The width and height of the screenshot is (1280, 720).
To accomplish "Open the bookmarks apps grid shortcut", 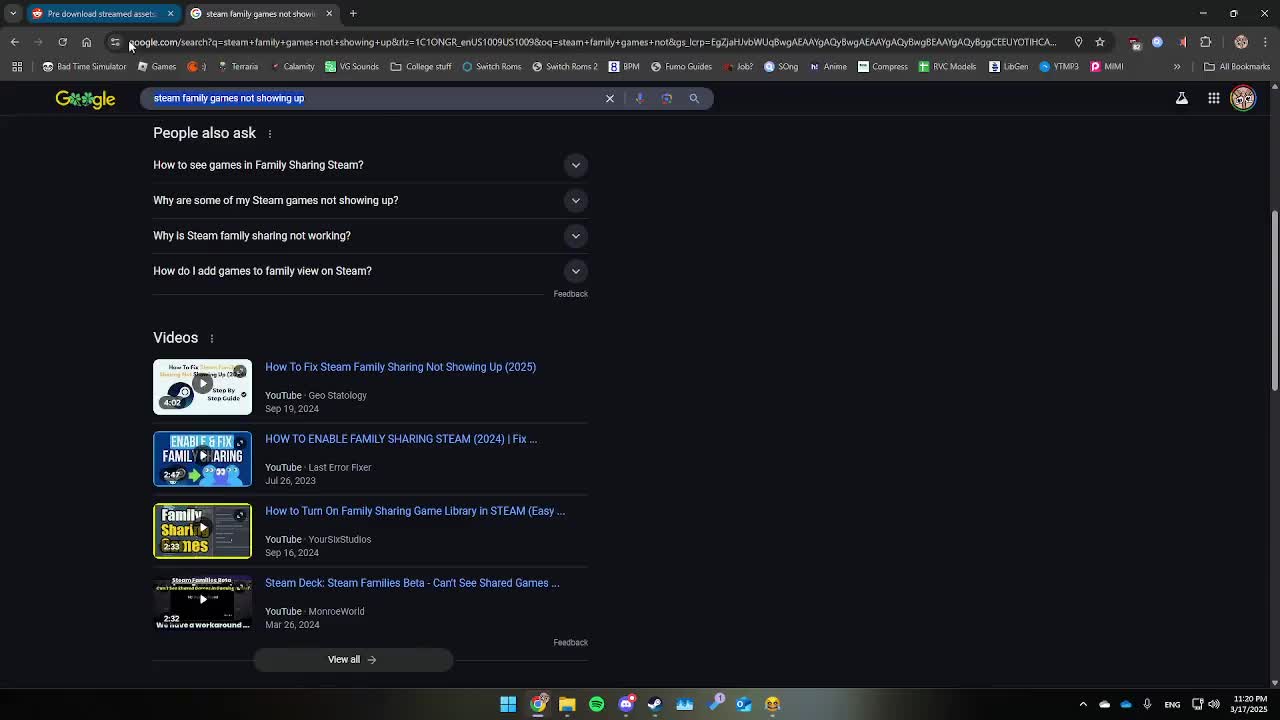I will click(17, 67).
